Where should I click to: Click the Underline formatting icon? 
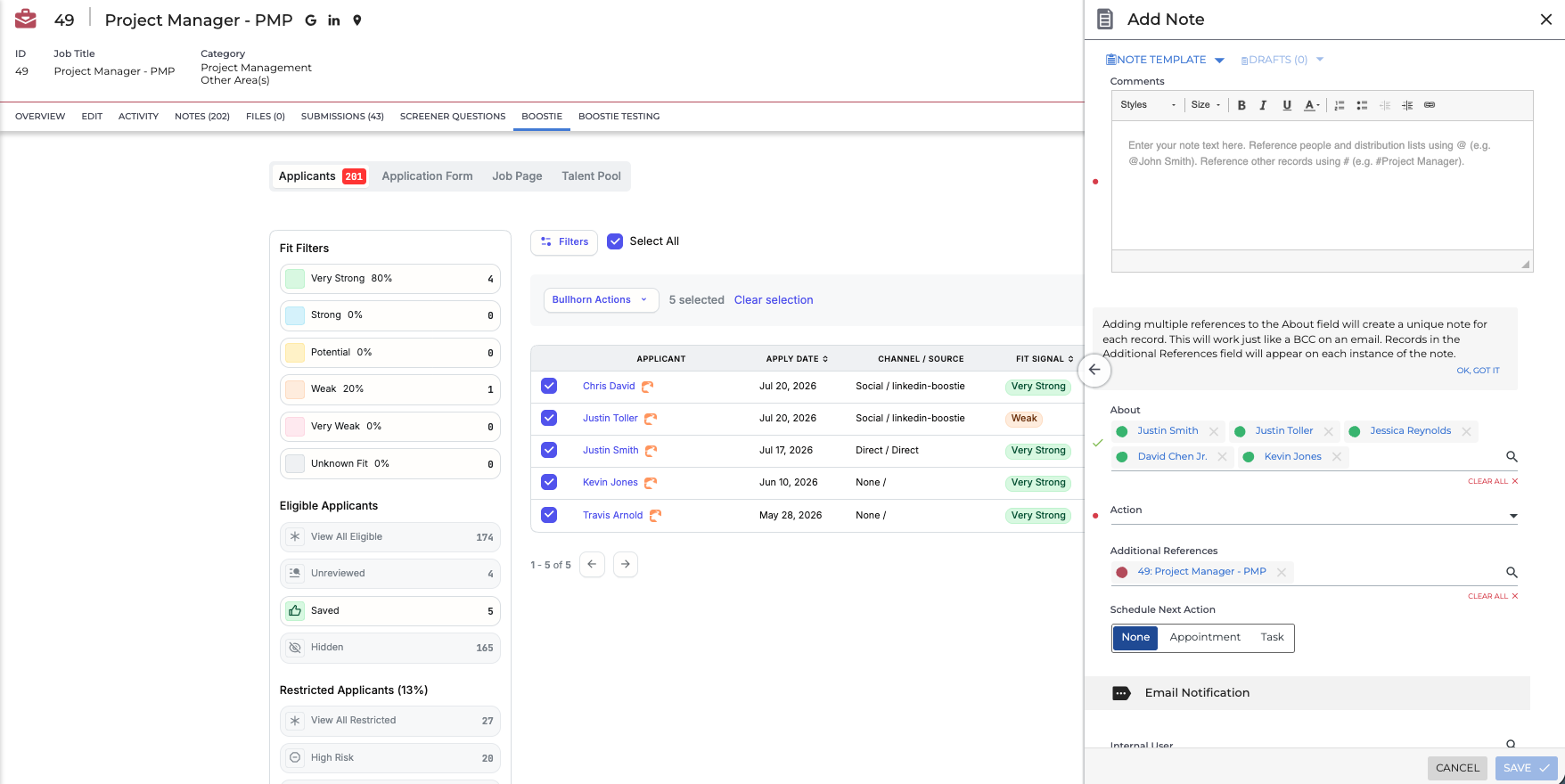[x=1287, y=105]
